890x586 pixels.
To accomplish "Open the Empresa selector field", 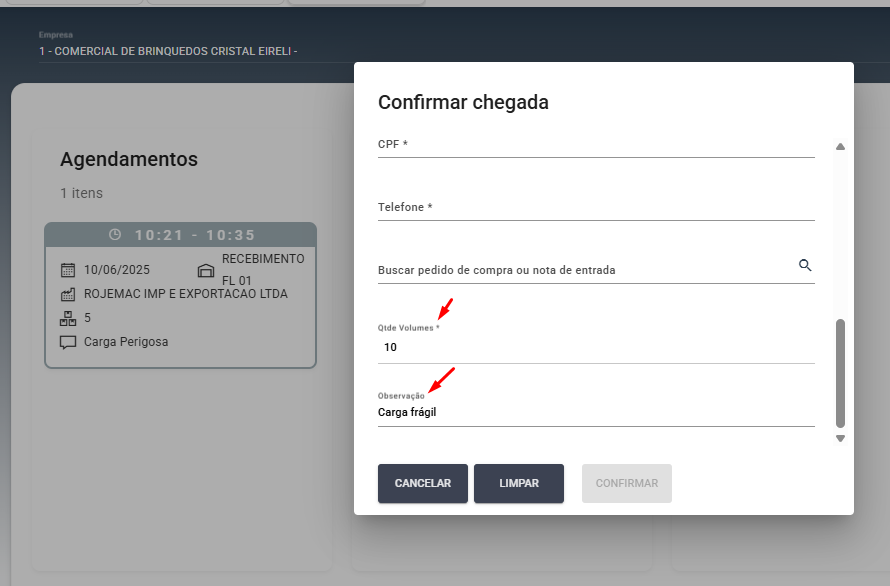I will pos(464,47).
